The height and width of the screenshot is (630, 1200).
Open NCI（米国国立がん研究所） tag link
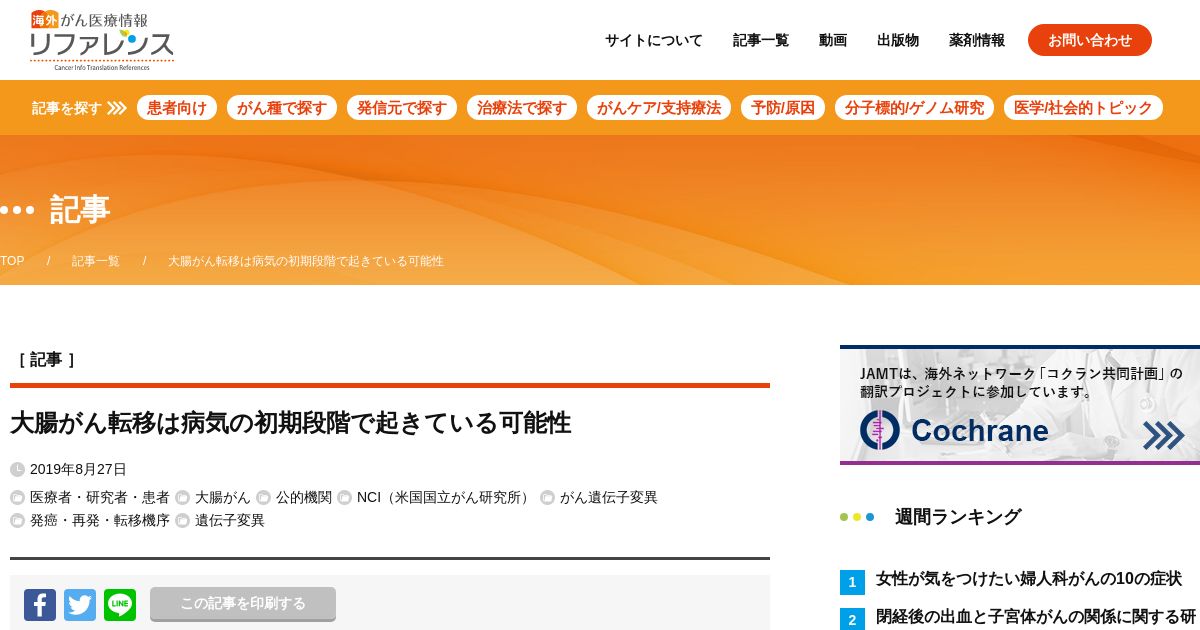[x=446, y=497]
